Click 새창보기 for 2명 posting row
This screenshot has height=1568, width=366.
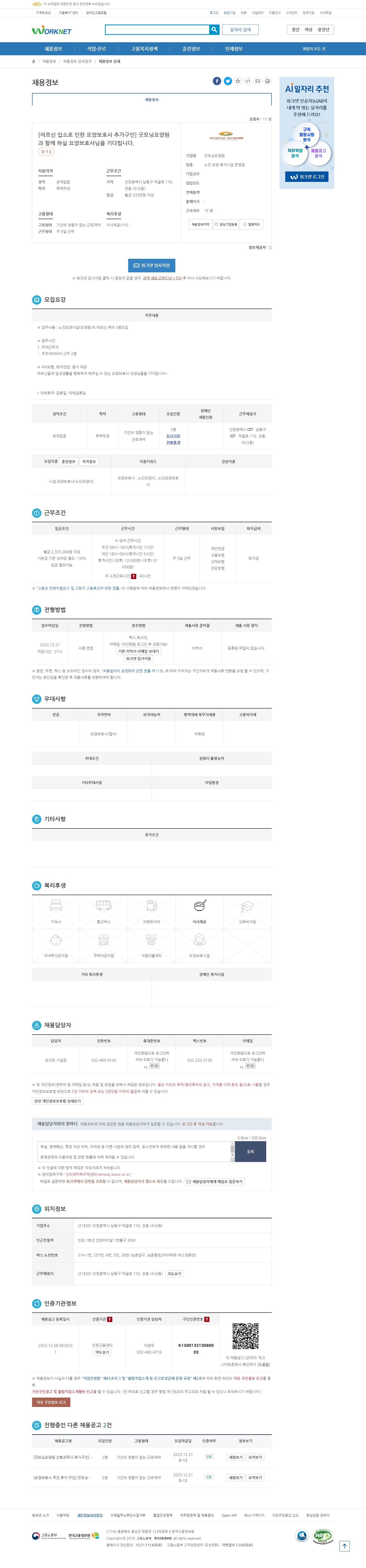(236, 1457)
